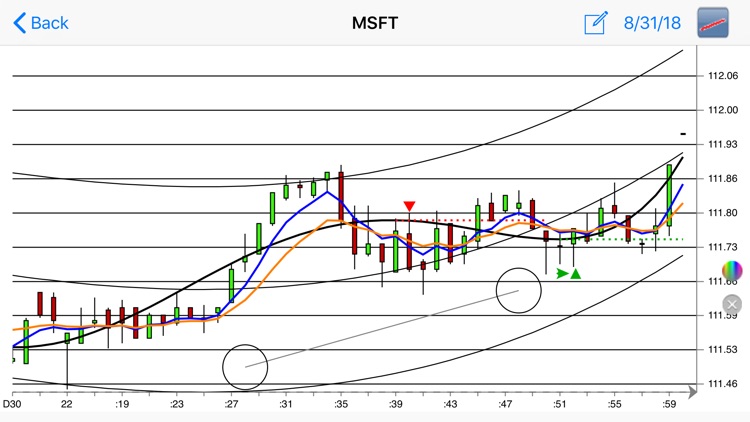Tap the tall red candle at :35
Screen dimensions: 750x422
(341, 197)
